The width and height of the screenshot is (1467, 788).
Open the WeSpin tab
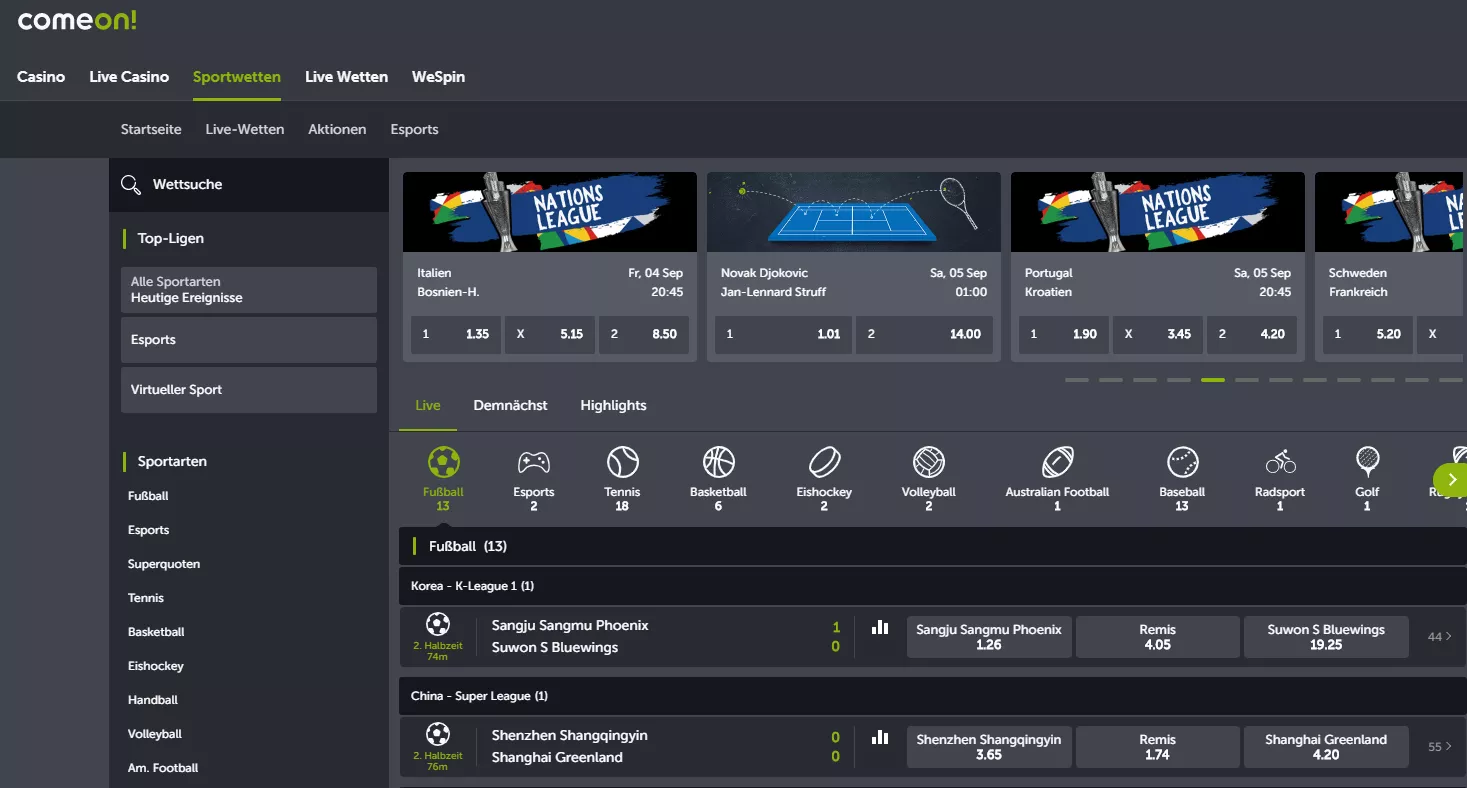pyautogui.click(x=438, y=77)
